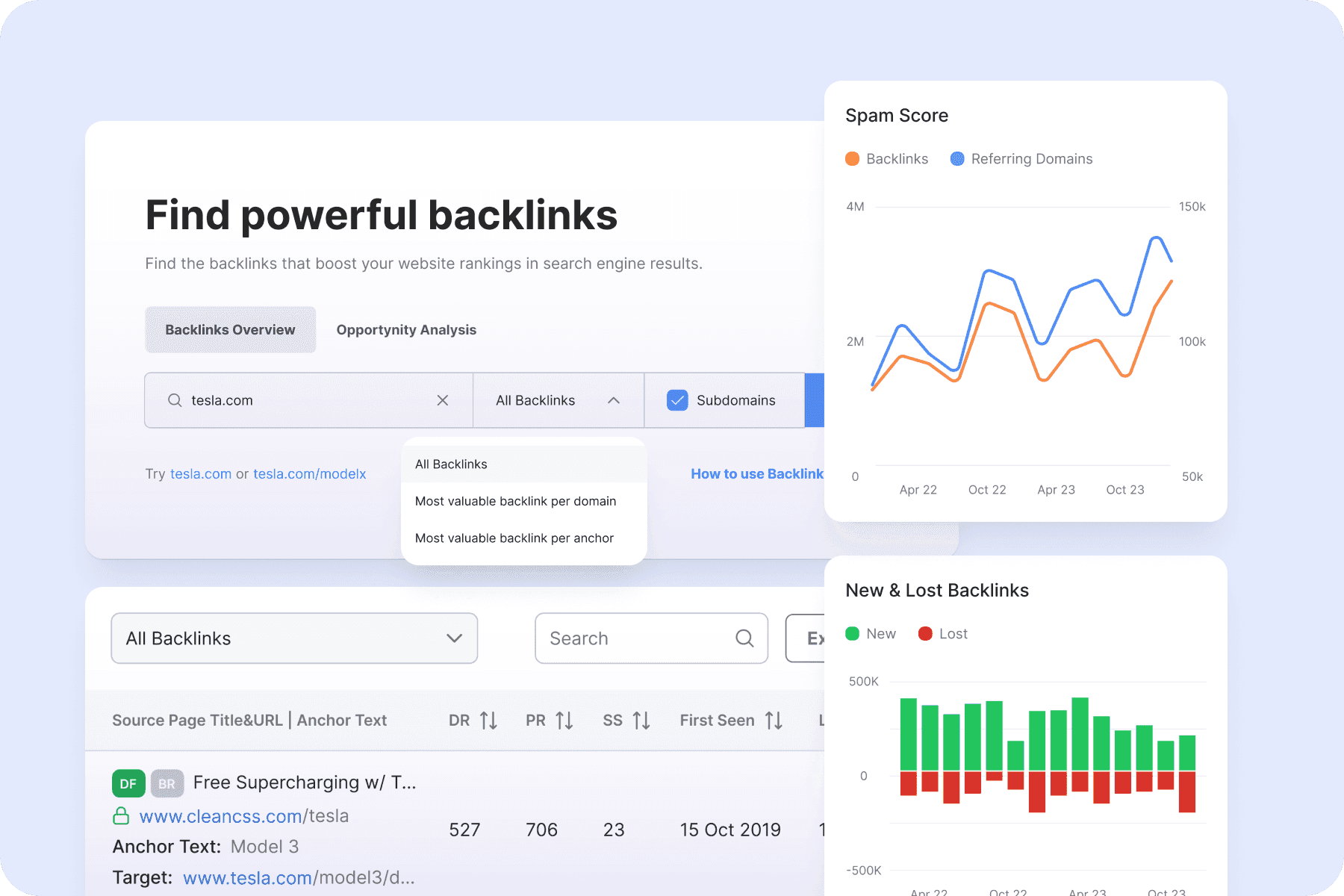Viewport: 1344px width, 896px height.
Task: Click the Apr 22 label on the Spam Score chart
Action: click(x=918, y=490)
